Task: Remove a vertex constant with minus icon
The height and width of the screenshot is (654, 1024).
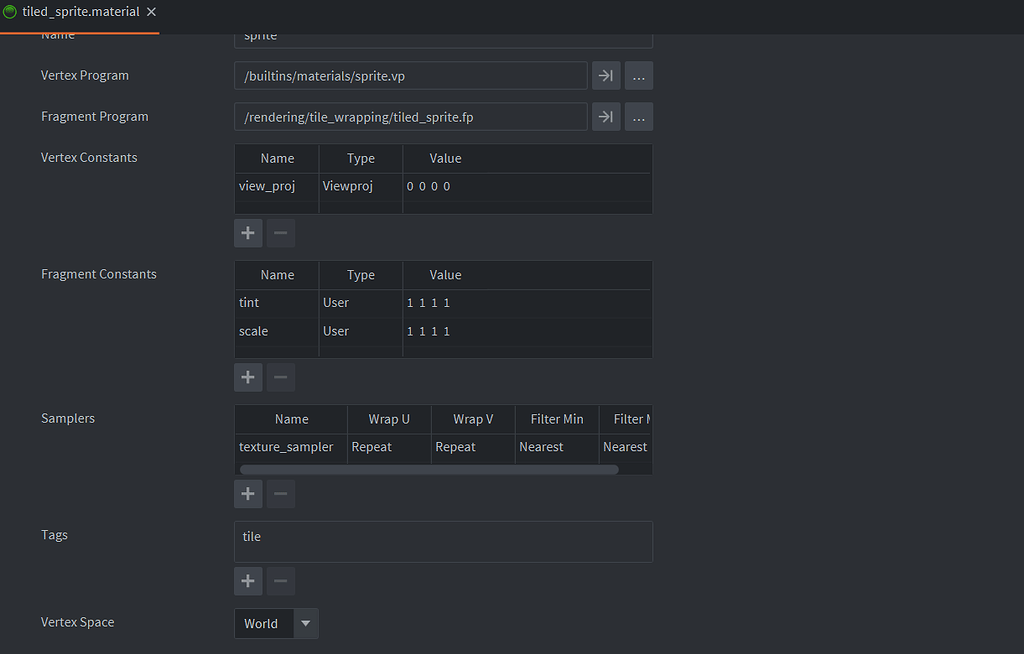Action: pos(280,232)
